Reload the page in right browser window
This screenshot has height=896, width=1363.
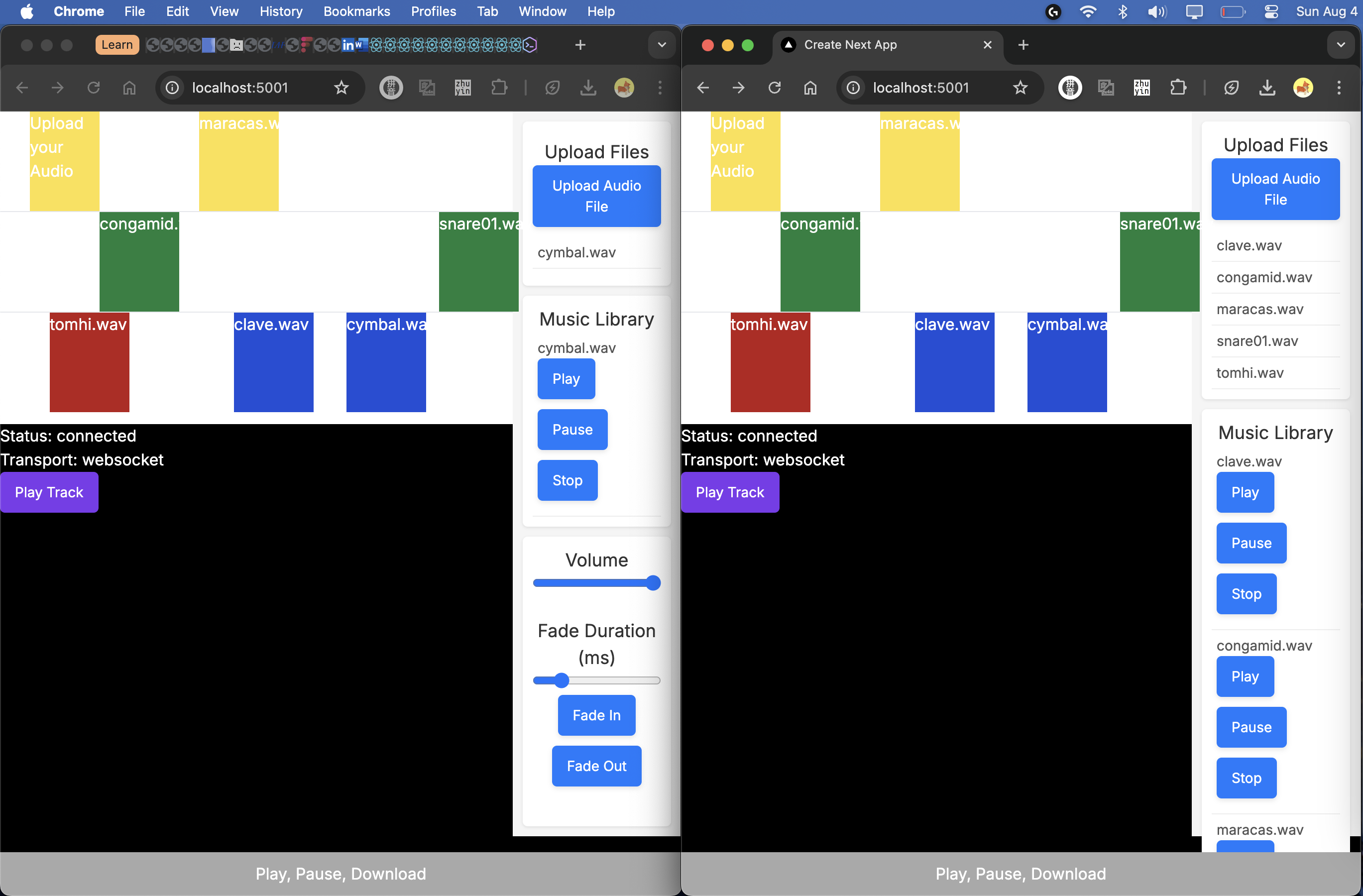coord(774,88)
